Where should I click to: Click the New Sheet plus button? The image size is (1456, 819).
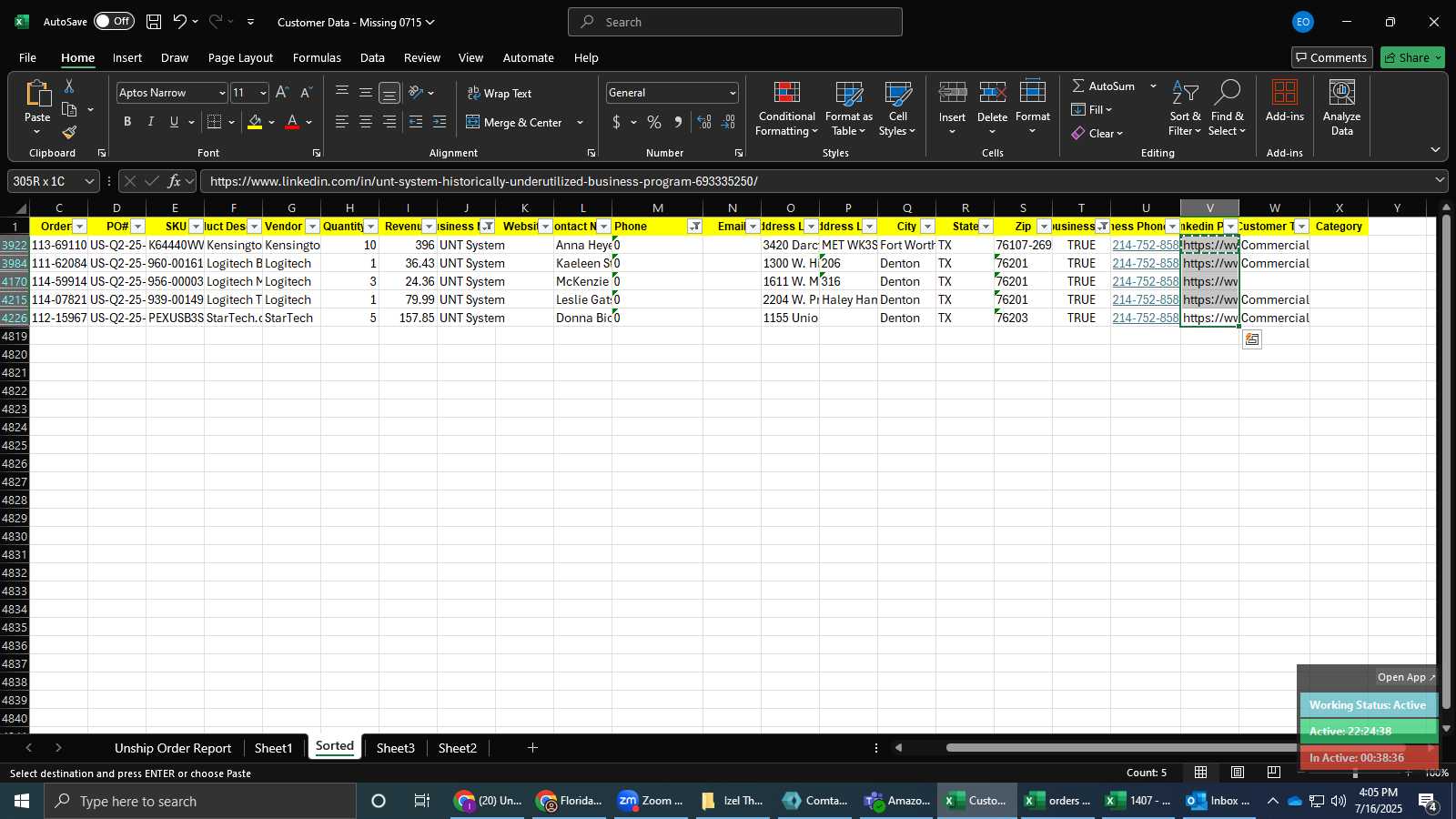tap(532, 748)
